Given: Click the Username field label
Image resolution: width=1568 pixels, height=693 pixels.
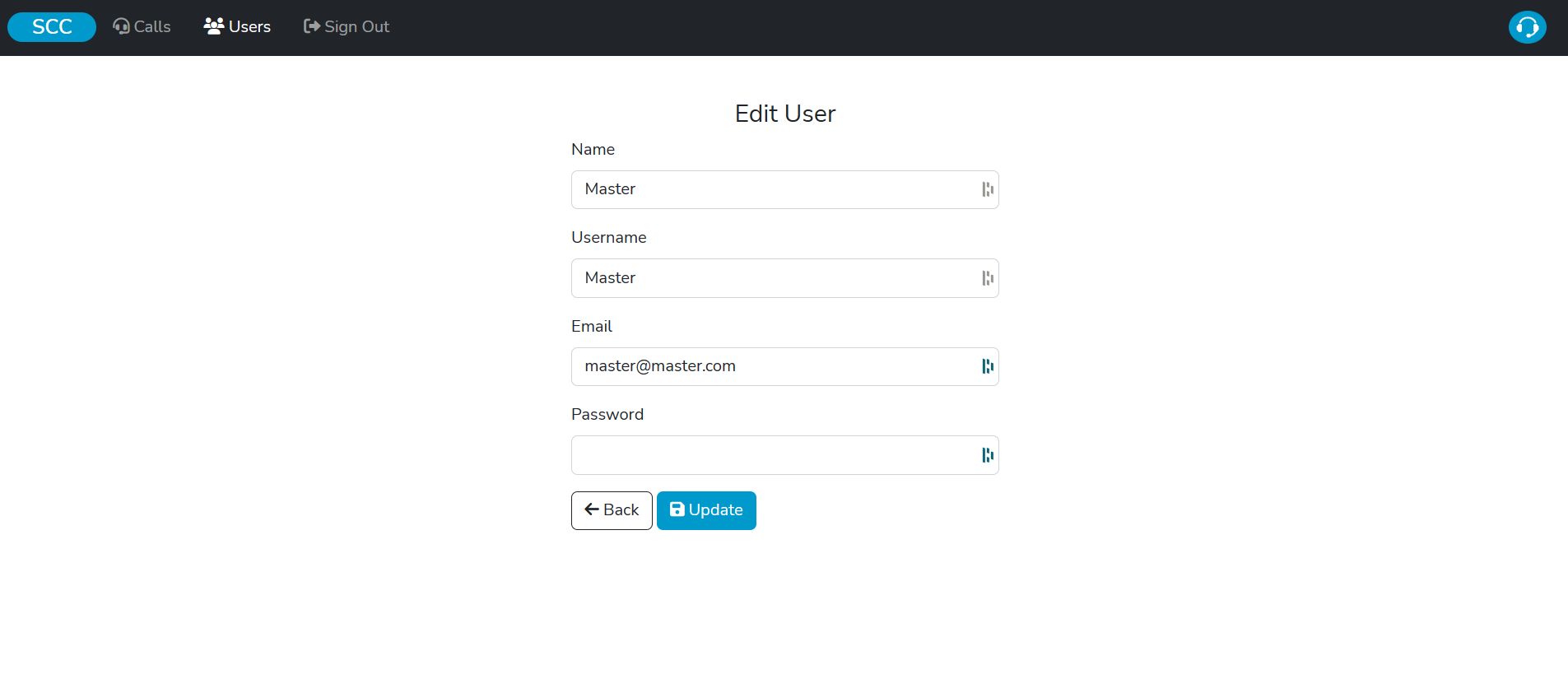Looking at the screenshot, I should pyautogui.click(x=608, y=237).
